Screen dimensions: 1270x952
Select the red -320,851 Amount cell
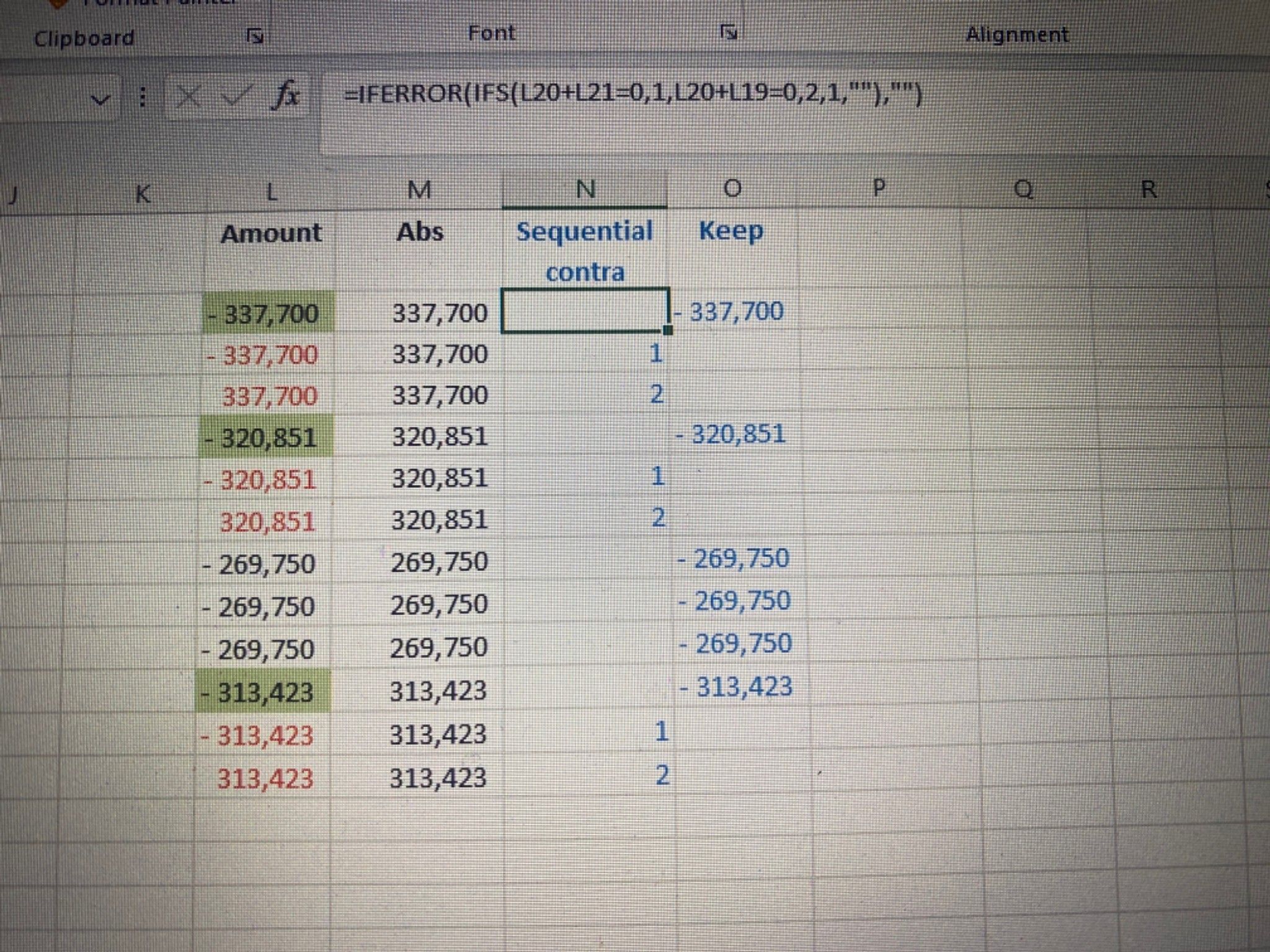coord(265,480)
